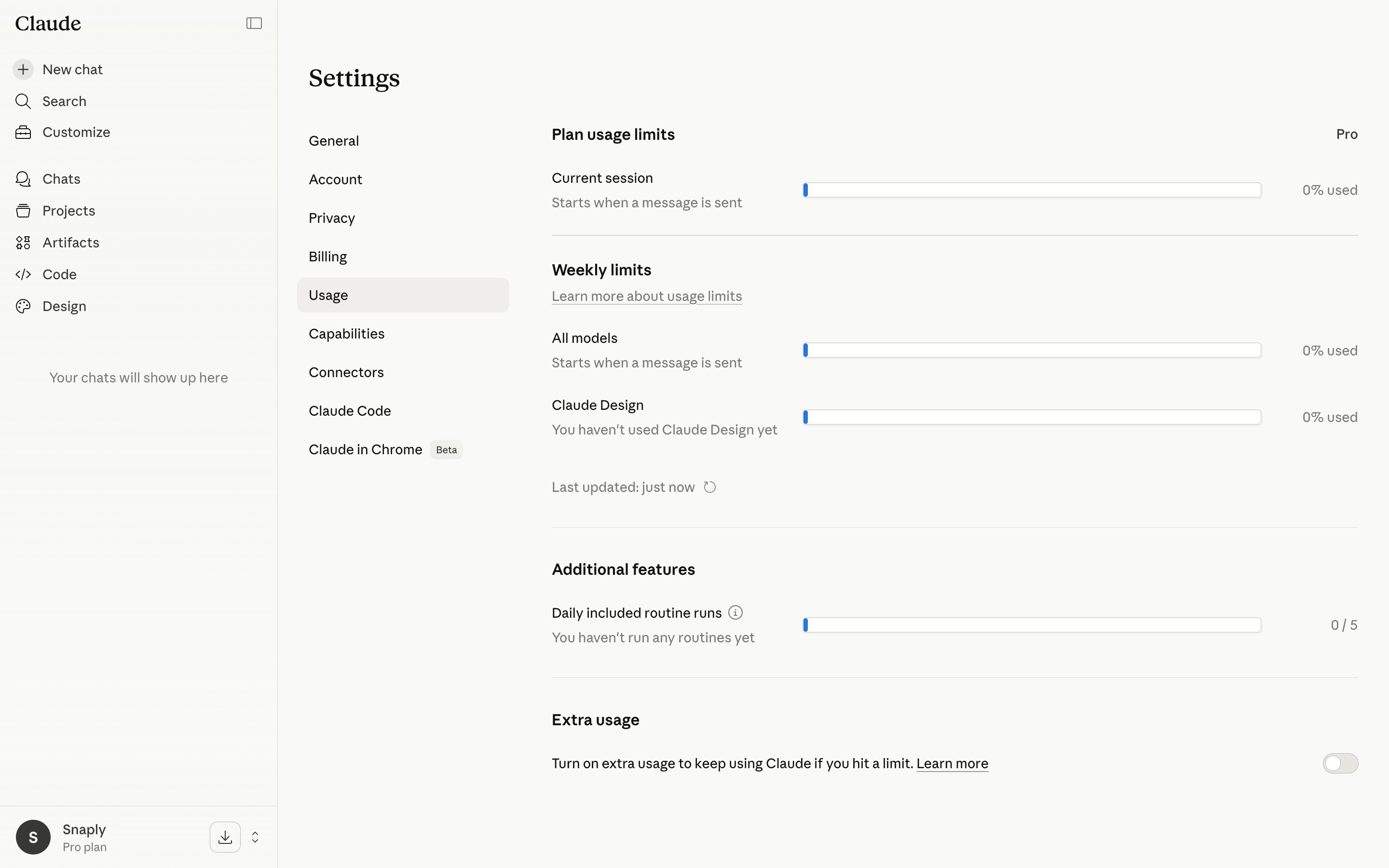Click the Current session usage bar
The image size is (1389, 868).
1032,190
